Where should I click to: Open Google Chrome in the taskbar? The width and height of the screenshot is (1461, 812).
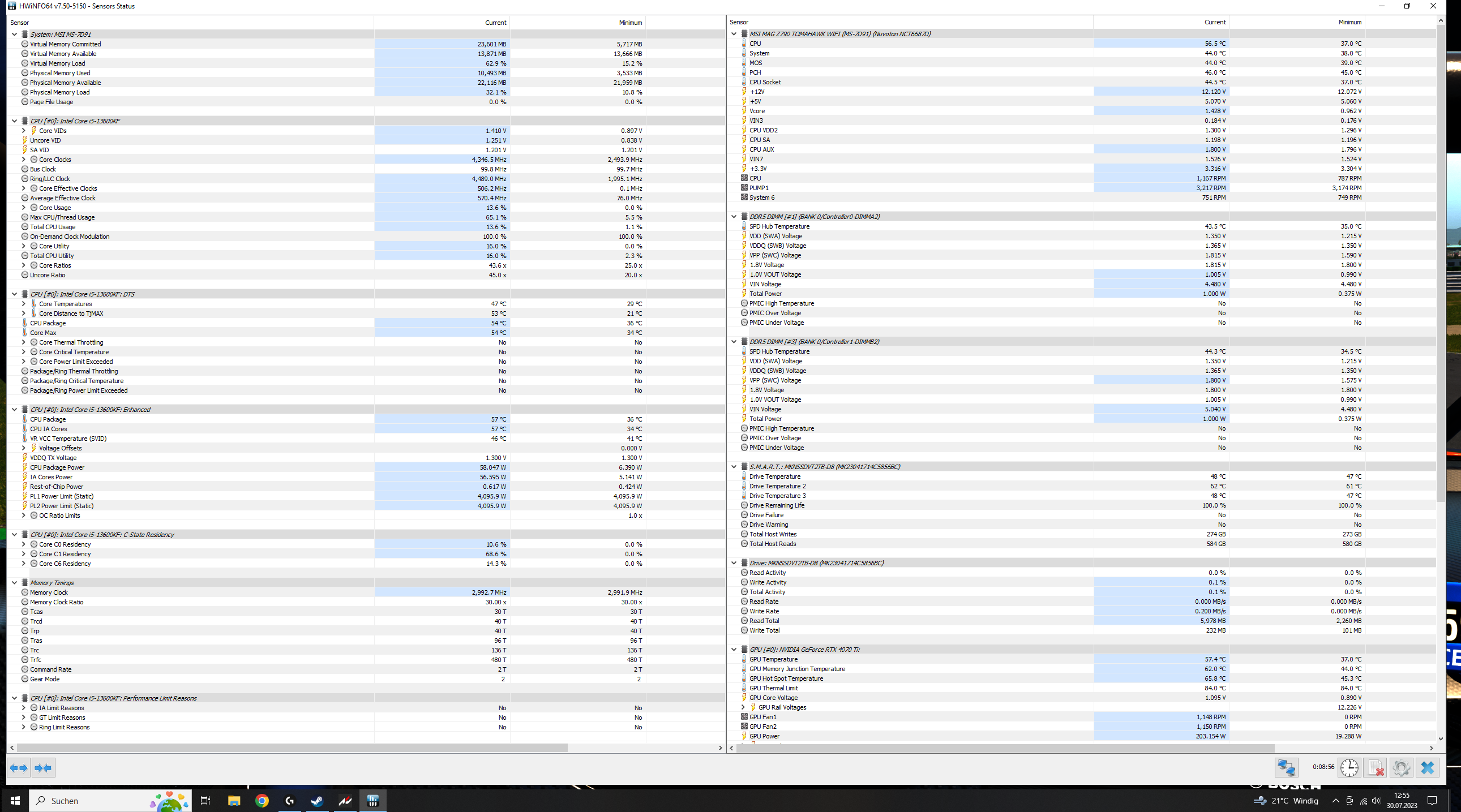coord(262,801)
